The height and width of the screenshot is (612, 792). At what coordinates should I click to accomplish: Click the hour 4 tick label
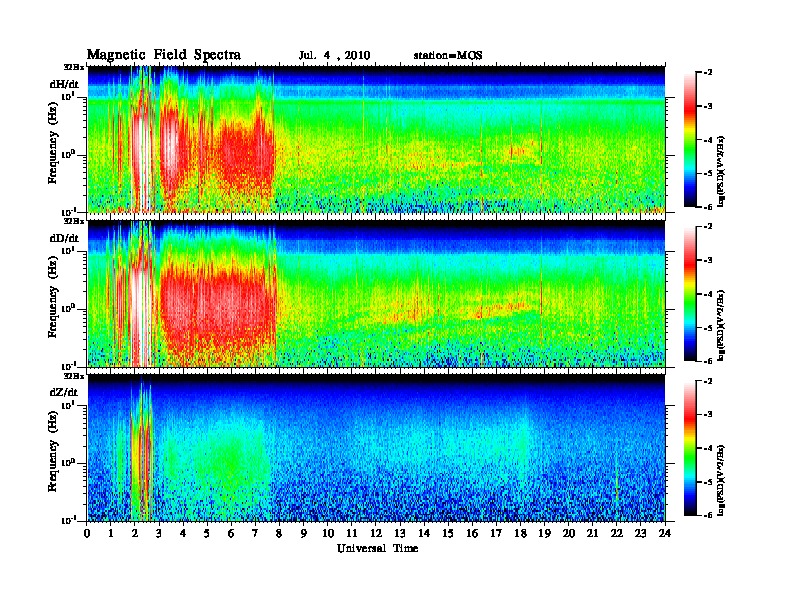coord(183,533)
